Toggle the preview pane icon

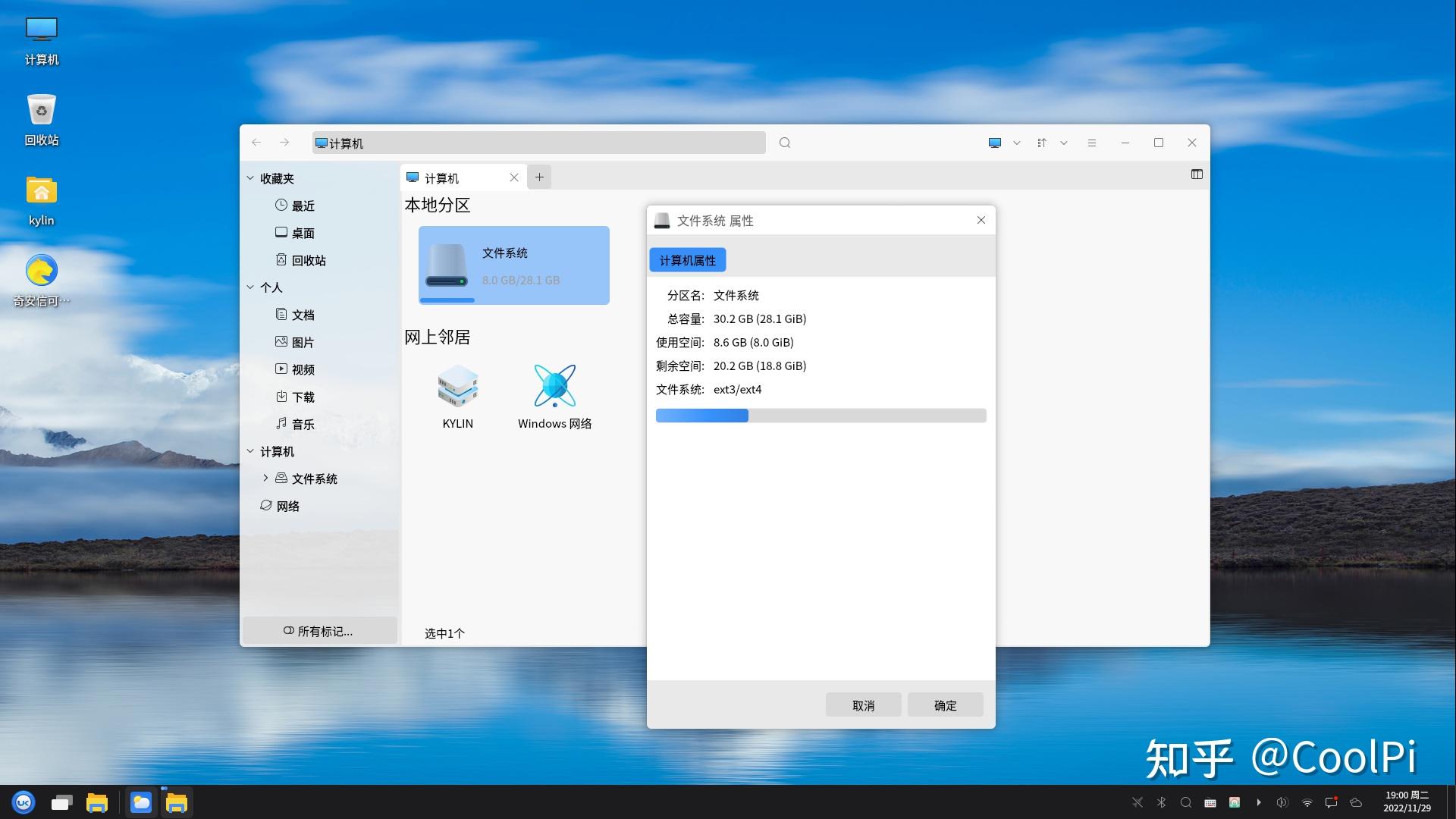tap(1197, 174)
